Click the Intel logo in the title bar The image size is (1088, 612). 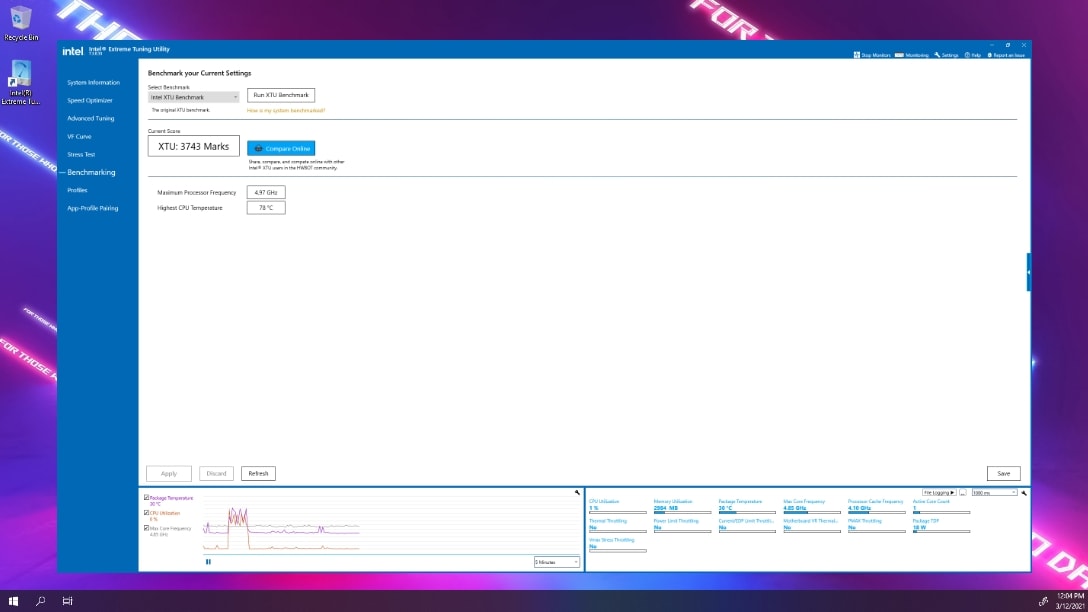(73, 51)
